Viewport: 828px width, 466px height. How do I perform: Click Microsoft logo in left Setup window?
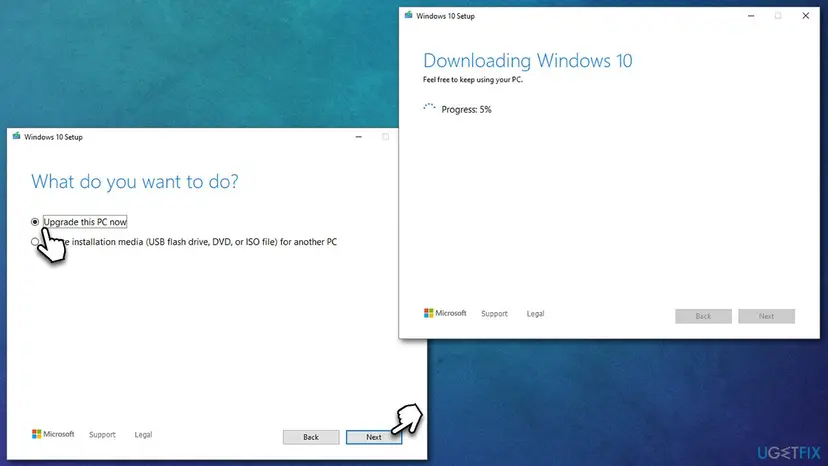[53, 434]
